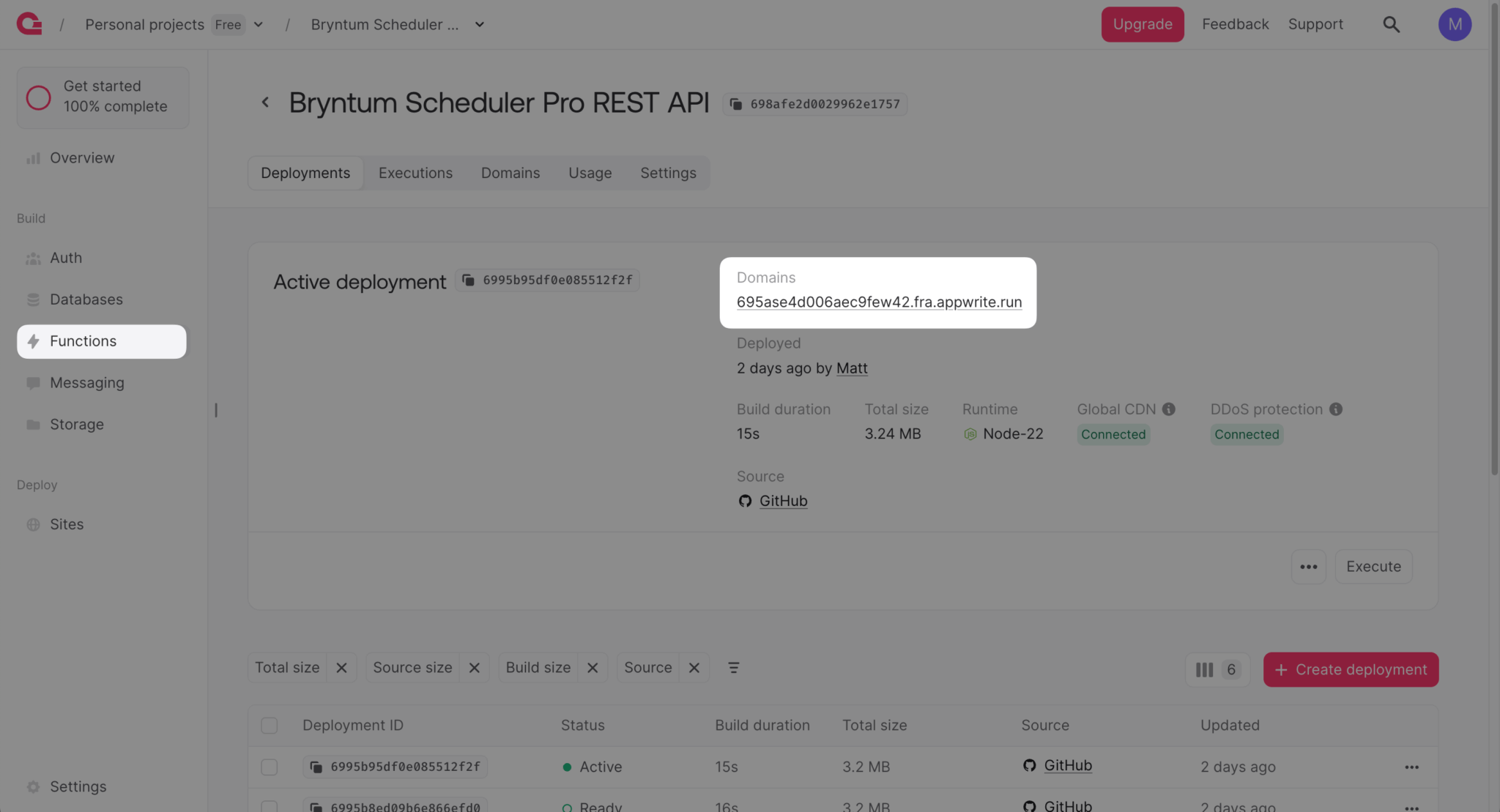The width and height of the screenshot is (1500, 812).
Task: Expand Personal projects organization dropdown
Action: [259, 24]
